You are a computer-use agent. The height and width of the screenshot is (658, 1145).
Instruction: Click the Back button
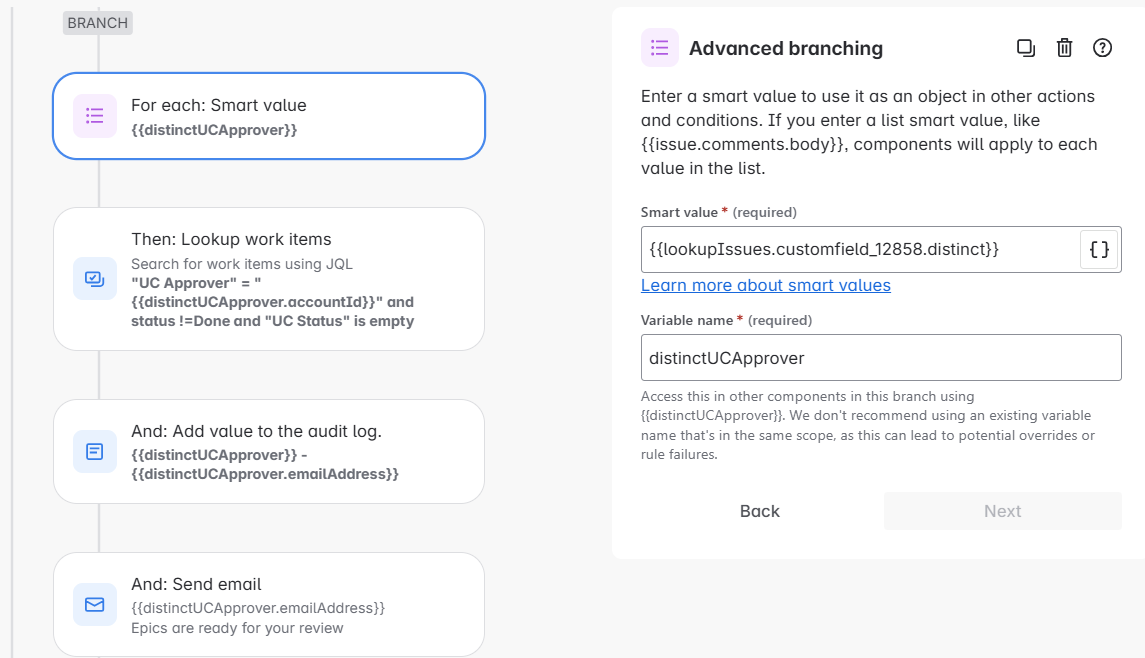[759, 511]
